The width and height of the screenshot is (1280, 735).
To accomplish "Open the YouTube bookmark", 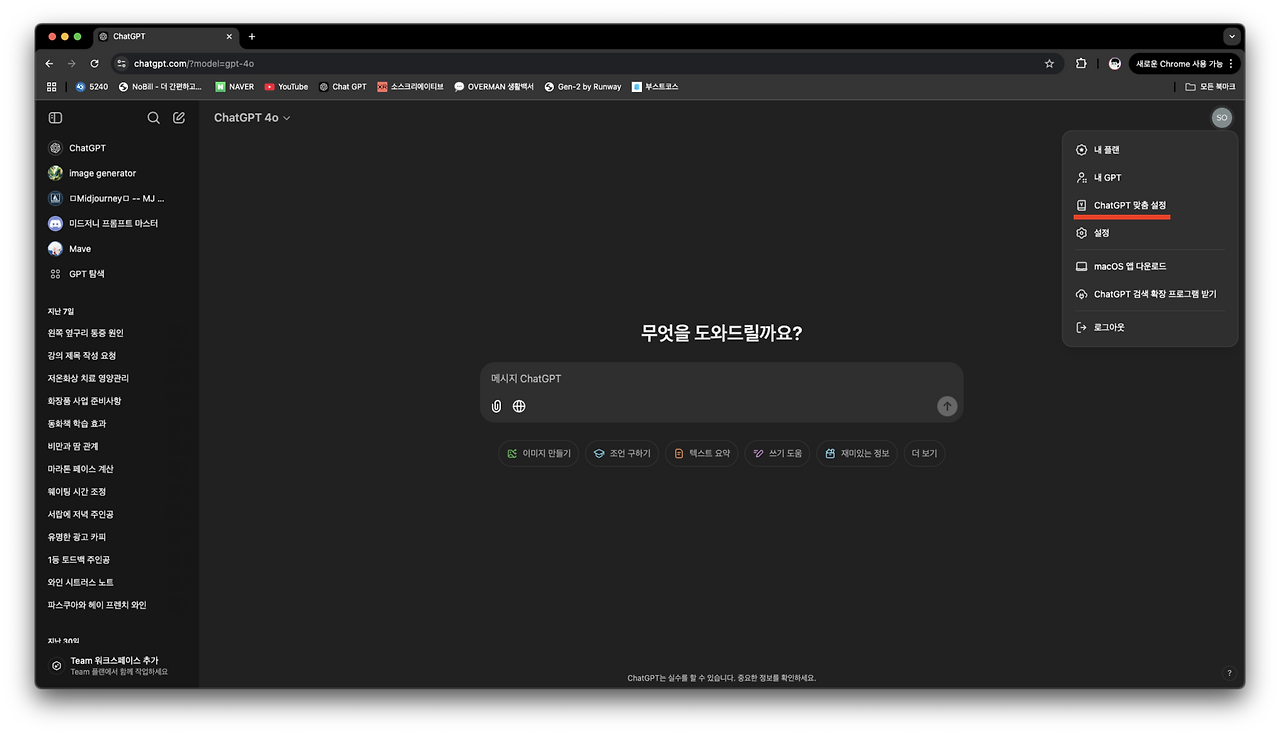I will pos(286,87).
